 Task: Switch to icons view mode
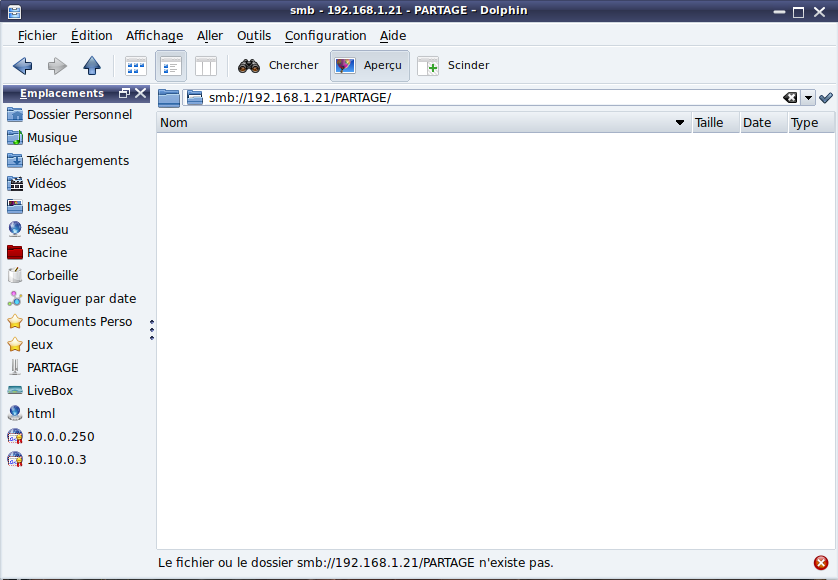pos(136,66)
